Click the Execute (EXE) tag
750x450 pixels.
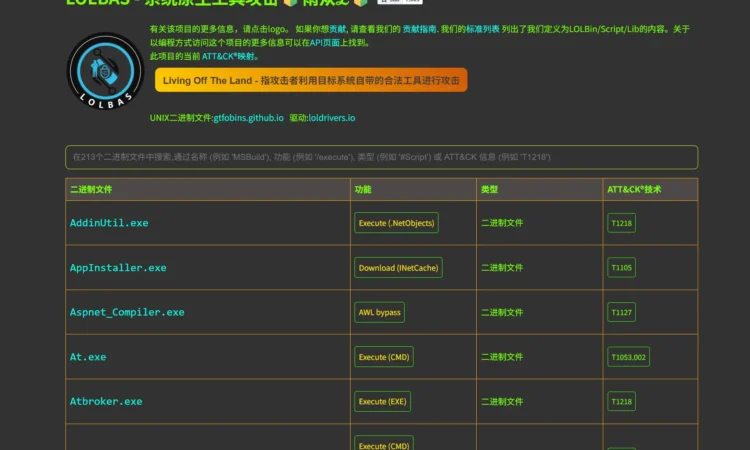[x=383, y=402]
